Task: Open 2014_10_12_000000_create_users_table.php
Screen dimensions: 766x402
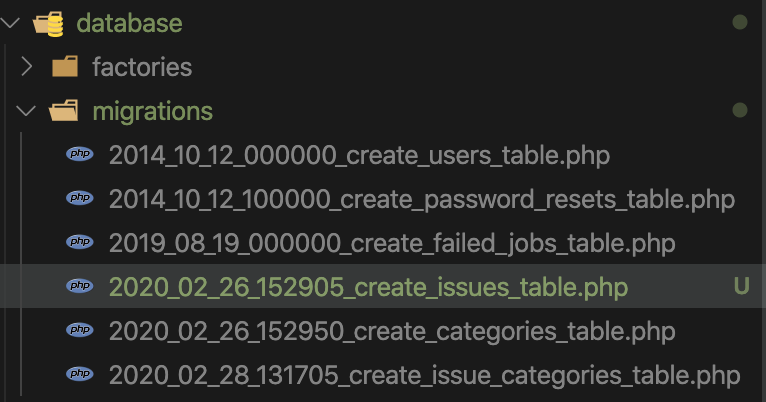Action: (x=359, y=155)
